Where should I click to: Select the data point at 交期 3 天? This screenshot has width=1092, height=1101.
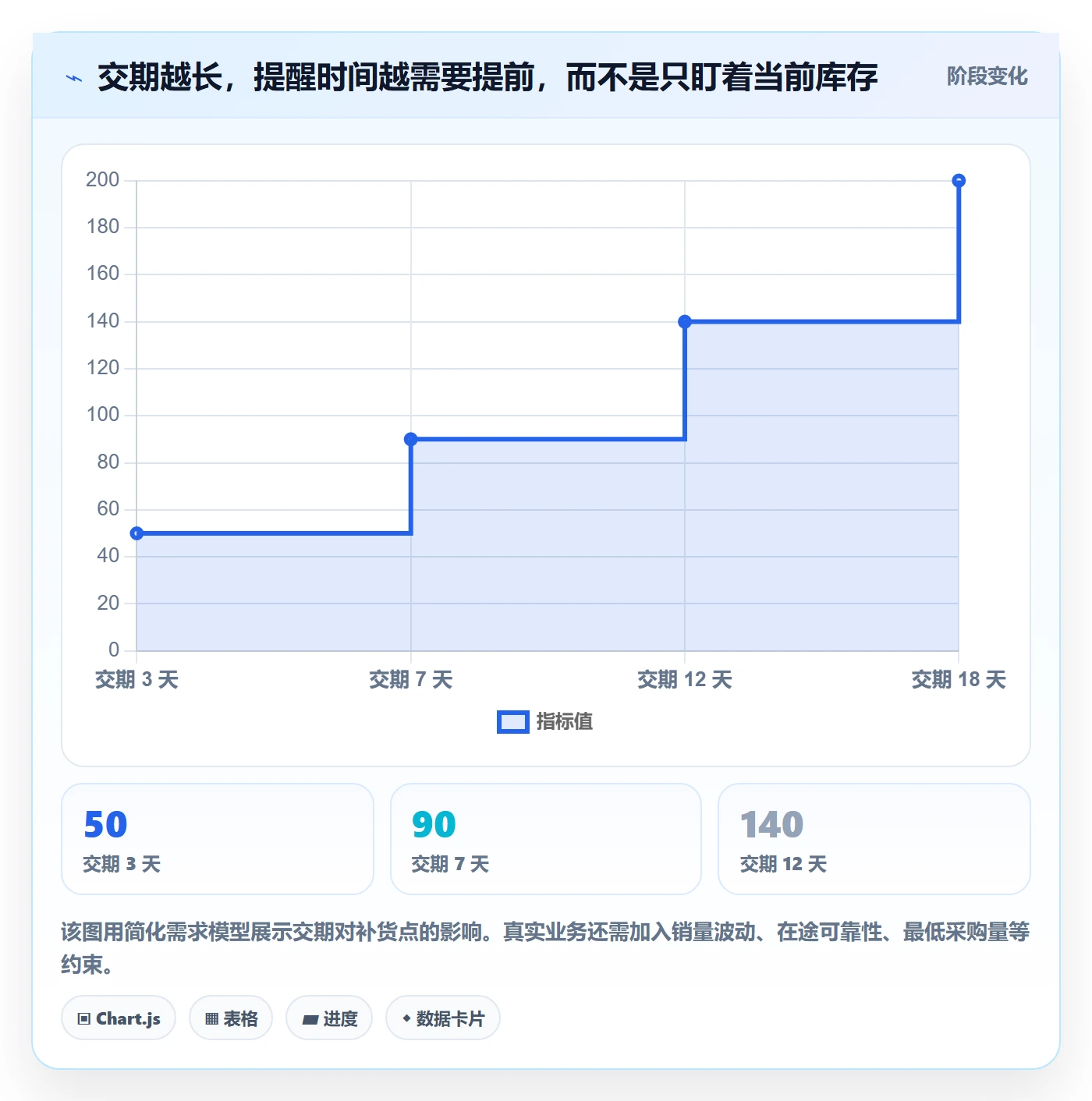coord(136,533)
